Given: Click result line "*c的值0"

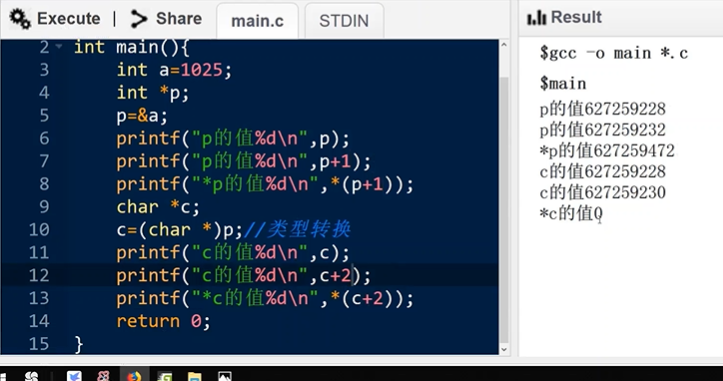Looking at the screenshot, I should (571, 213).
